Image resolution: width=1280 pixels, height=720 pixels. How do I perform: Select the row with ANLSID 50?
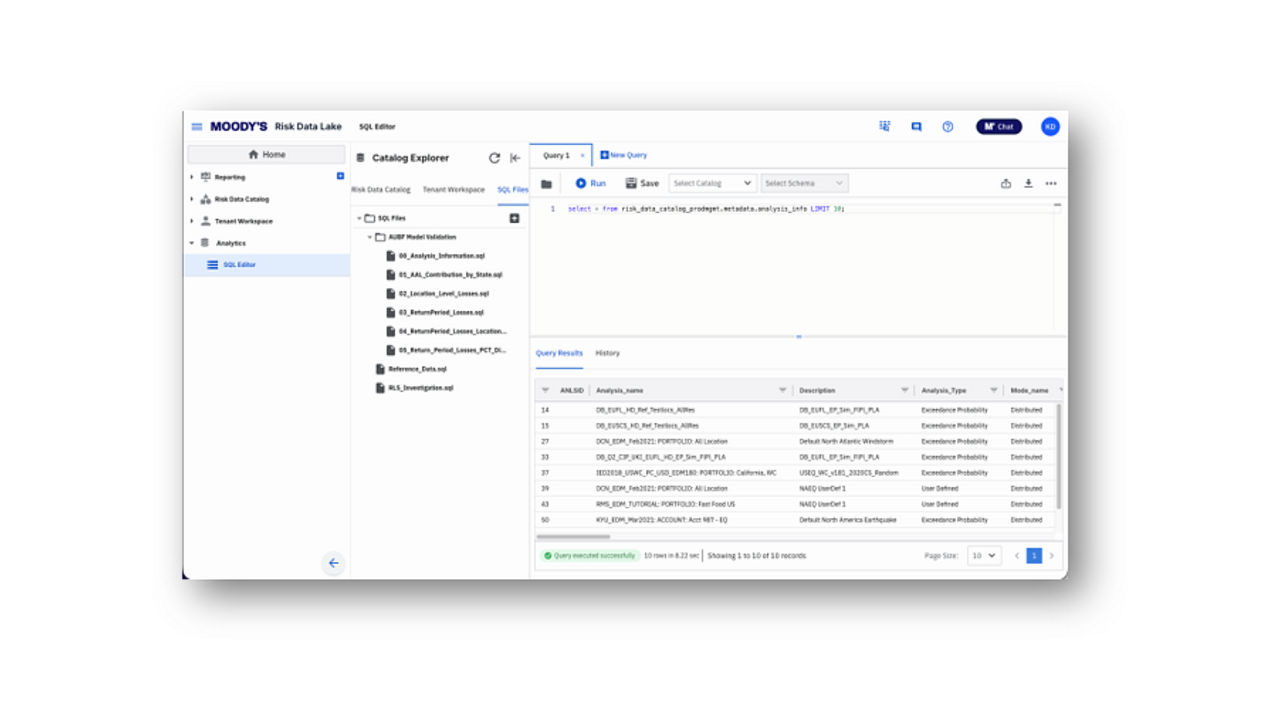(798, 520)
